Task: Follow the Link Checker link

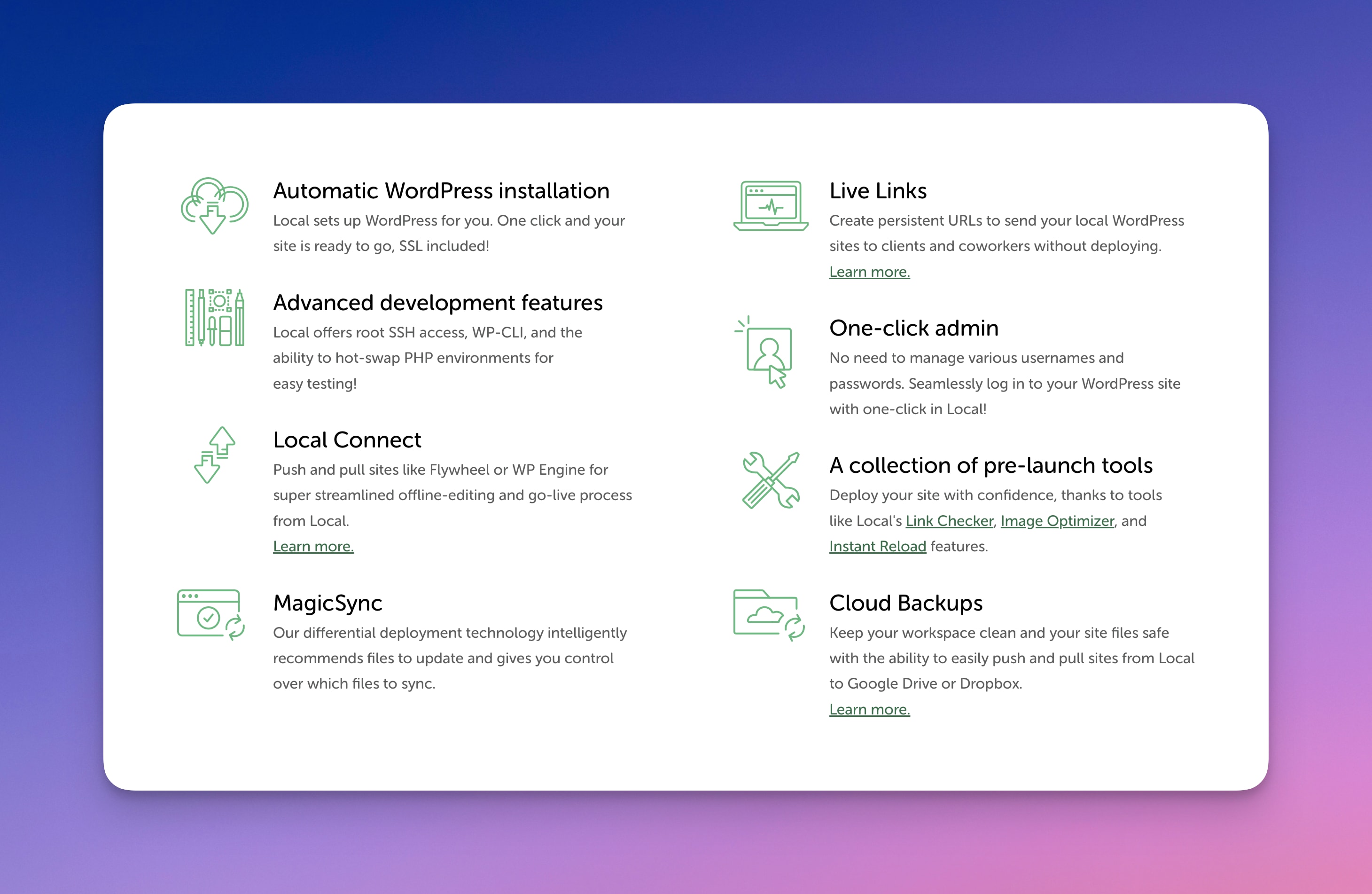Action: pyautogui.click(x=949, y=521)
